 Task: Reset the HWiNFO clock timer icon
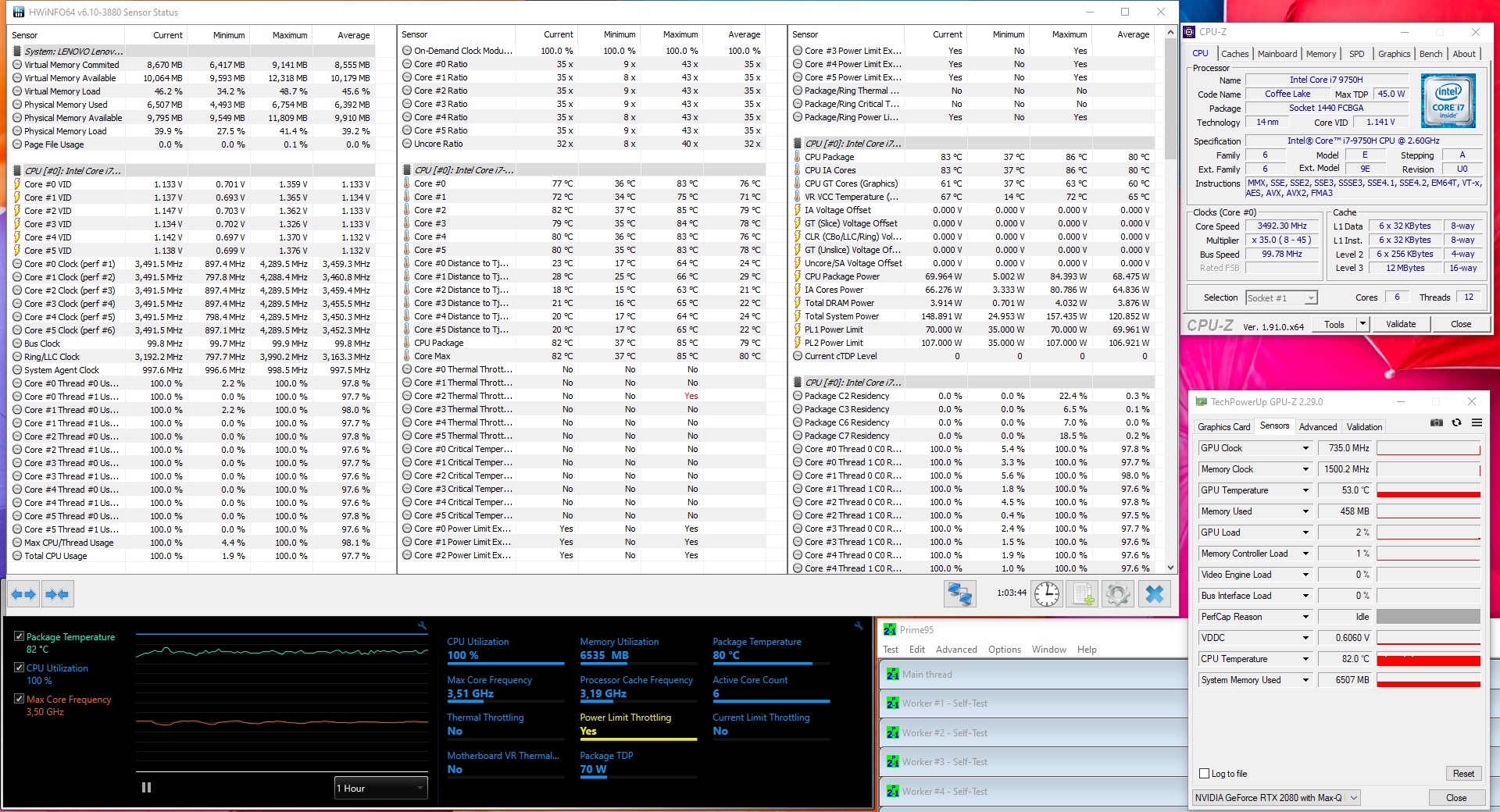coord(1047,594)
